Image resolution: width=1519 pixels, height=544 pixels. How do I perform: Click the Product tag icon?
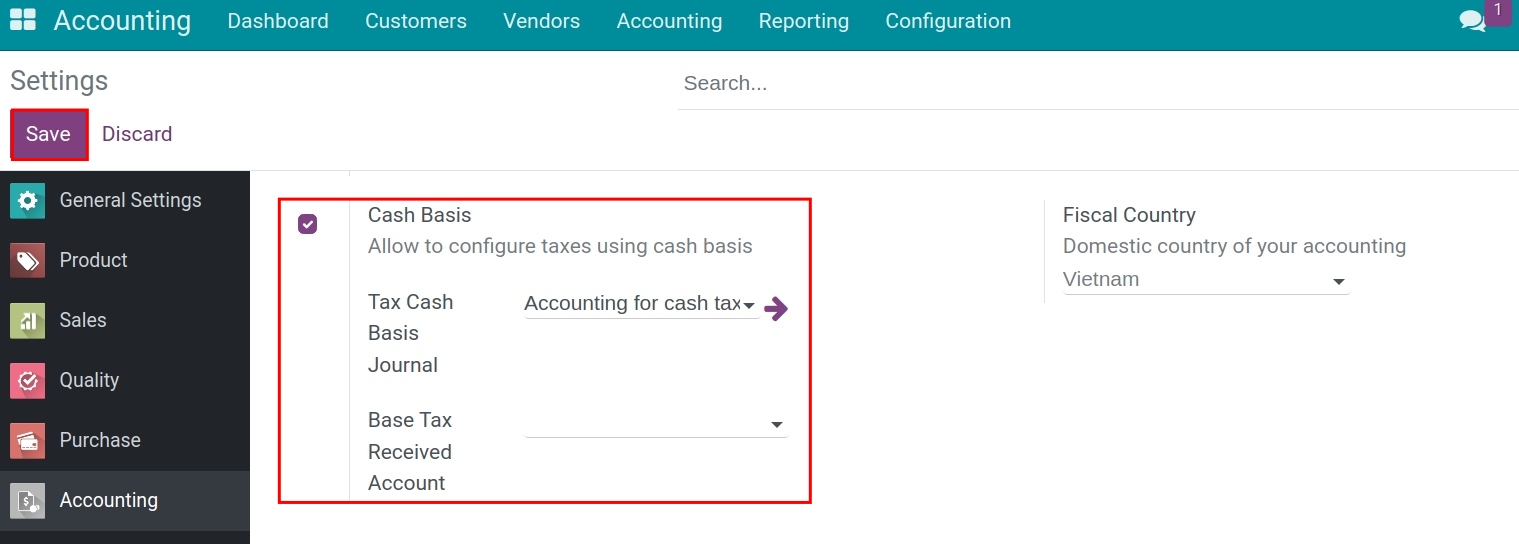pos(27,260)
